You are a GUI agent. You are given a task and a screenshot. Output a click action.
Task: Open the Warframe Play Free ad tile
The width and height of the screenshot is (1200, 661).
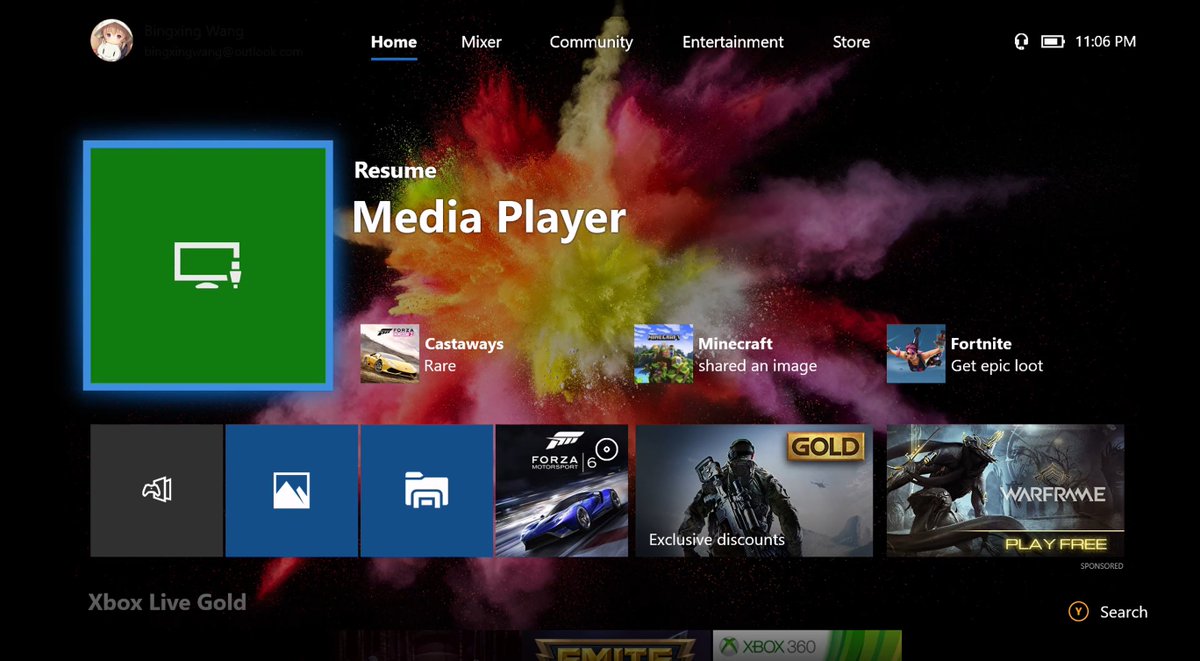point(1005,490)
